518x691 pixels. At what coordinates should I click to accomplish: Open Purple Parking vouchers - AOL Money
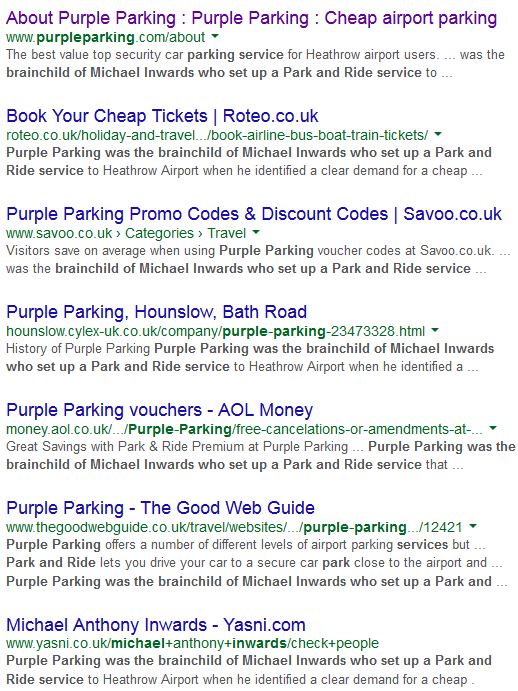[160, 410]
